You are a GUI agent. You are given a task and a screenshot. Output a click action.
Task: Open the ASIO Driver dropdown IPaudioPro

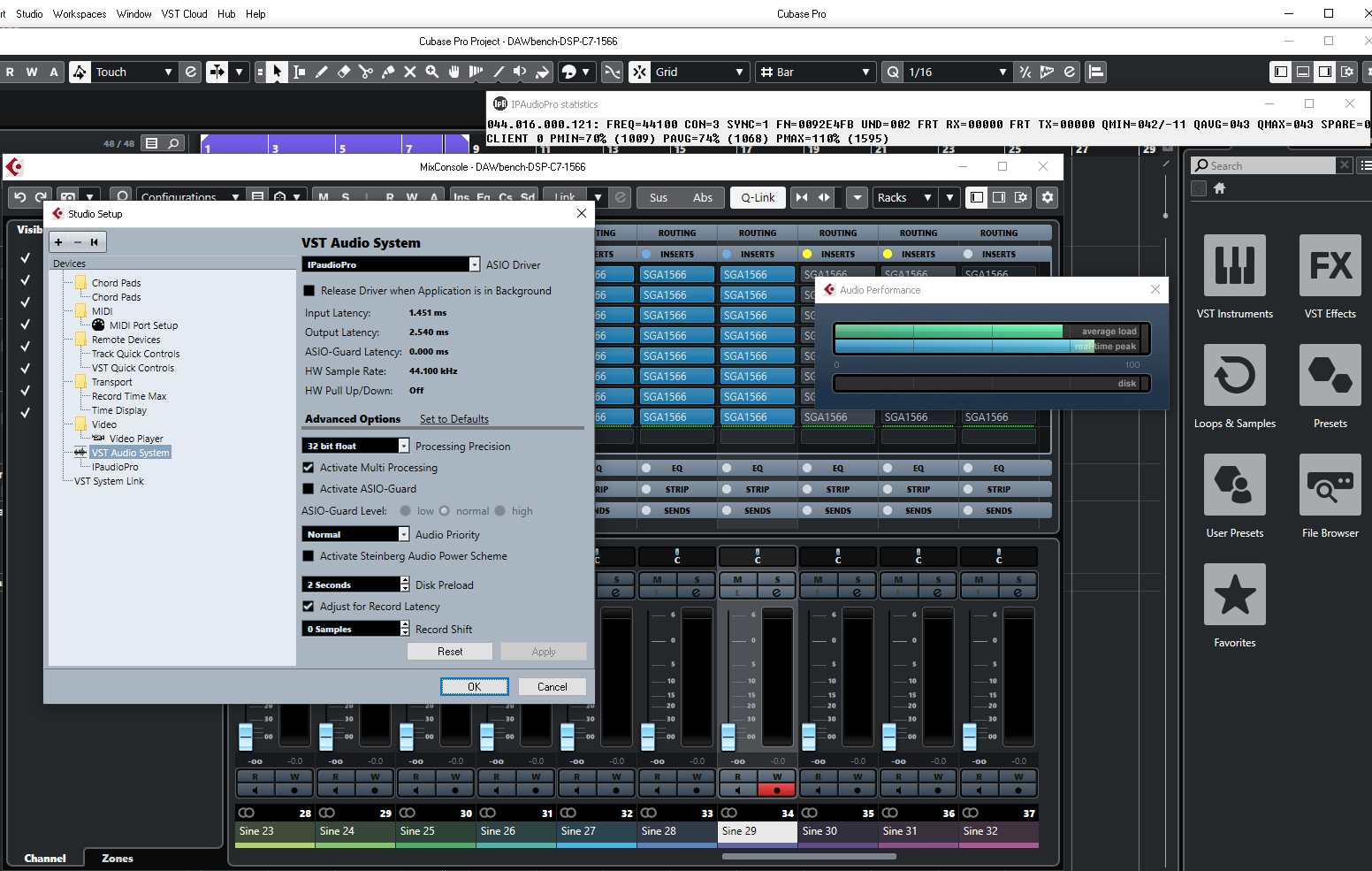[x=391, y=264]
